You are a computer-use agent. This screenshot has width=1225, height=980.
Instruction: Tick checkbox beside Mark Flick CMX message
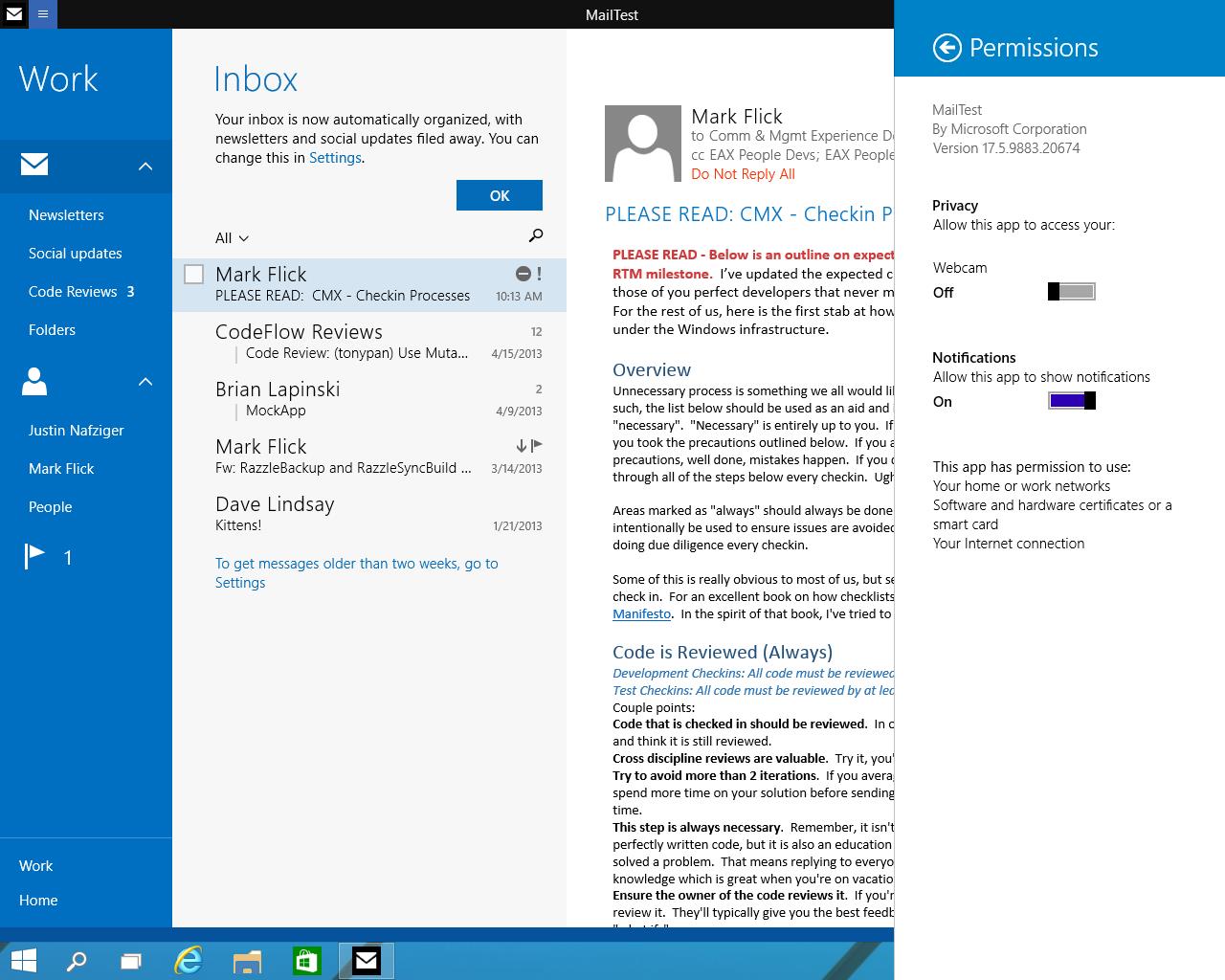[x=193, y=275]
